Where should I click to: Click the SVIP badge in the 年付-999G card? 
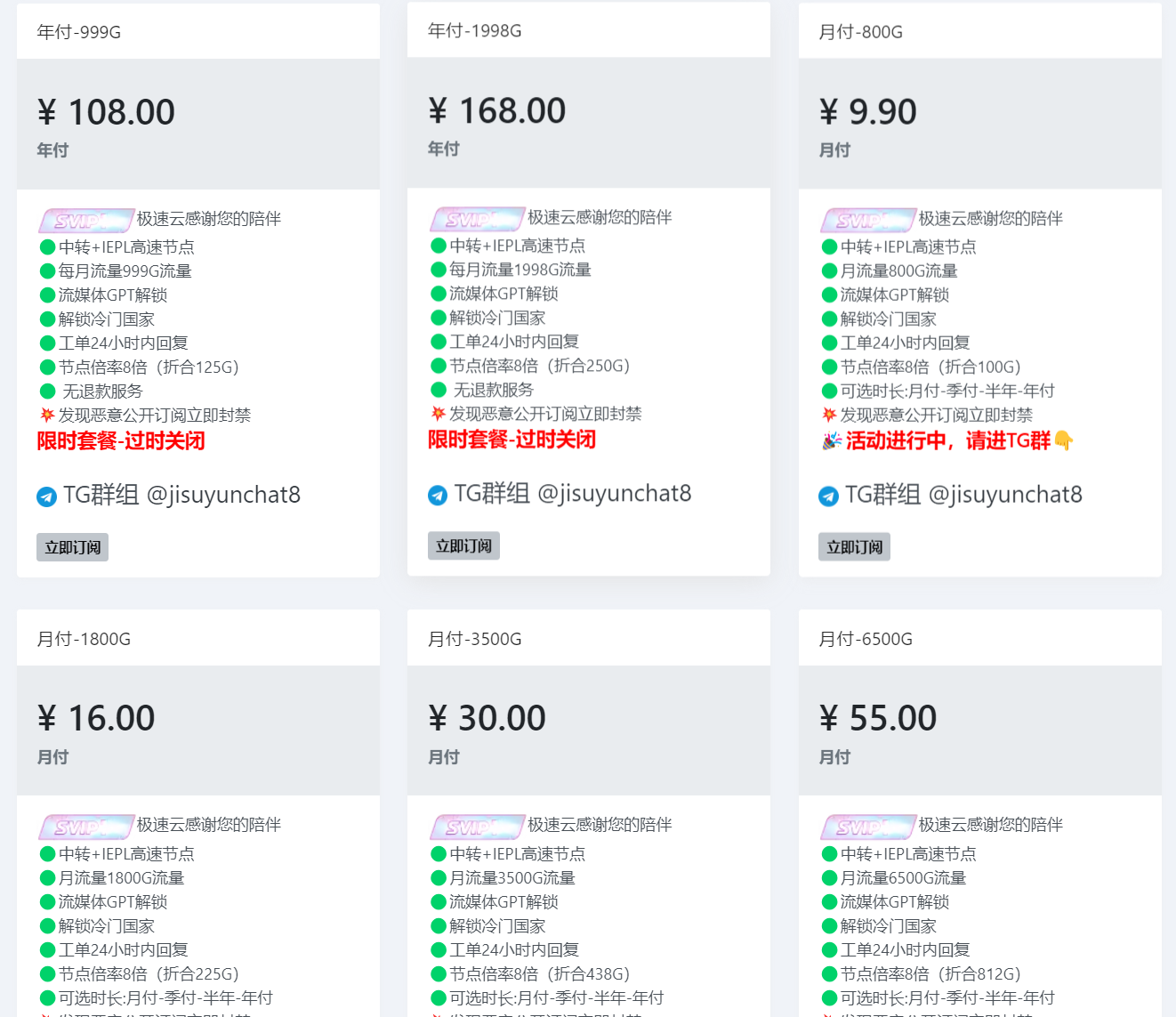click(85, 220)
